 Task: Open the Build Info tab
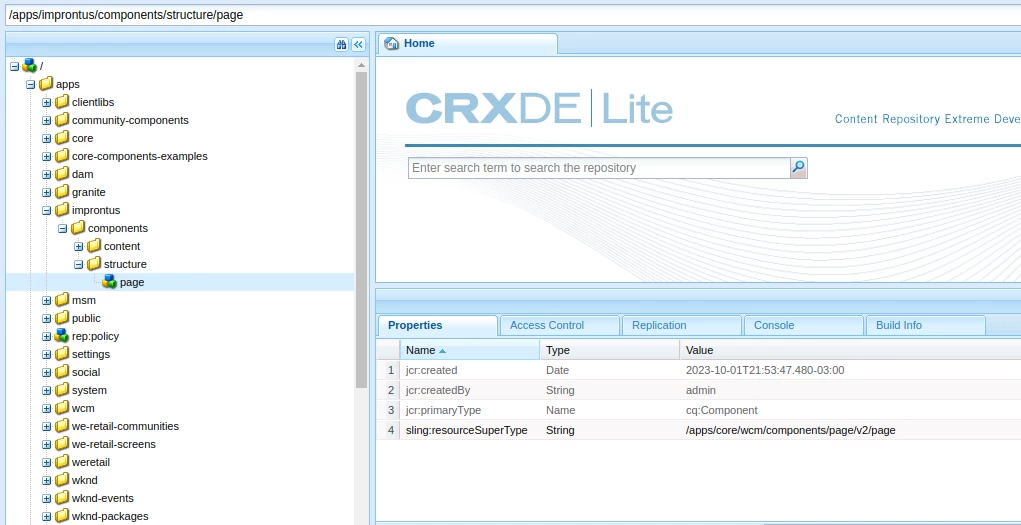tap(925, 326)
